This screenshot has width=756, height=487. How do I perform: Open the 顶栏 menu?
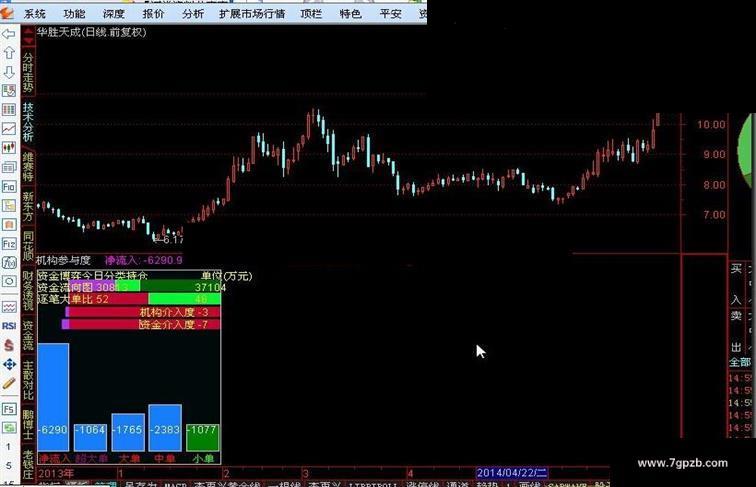click(311, 14)
